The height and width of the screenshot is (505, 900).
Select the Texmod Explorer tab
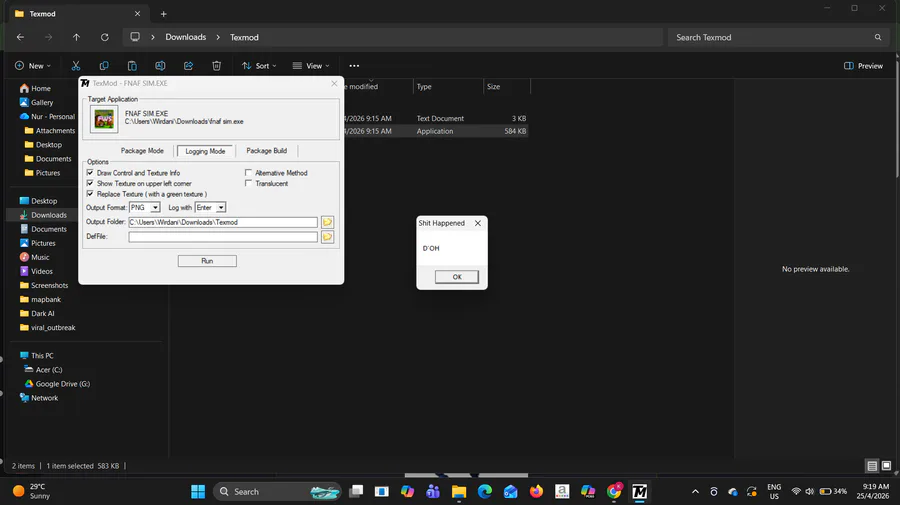(77, 14)
